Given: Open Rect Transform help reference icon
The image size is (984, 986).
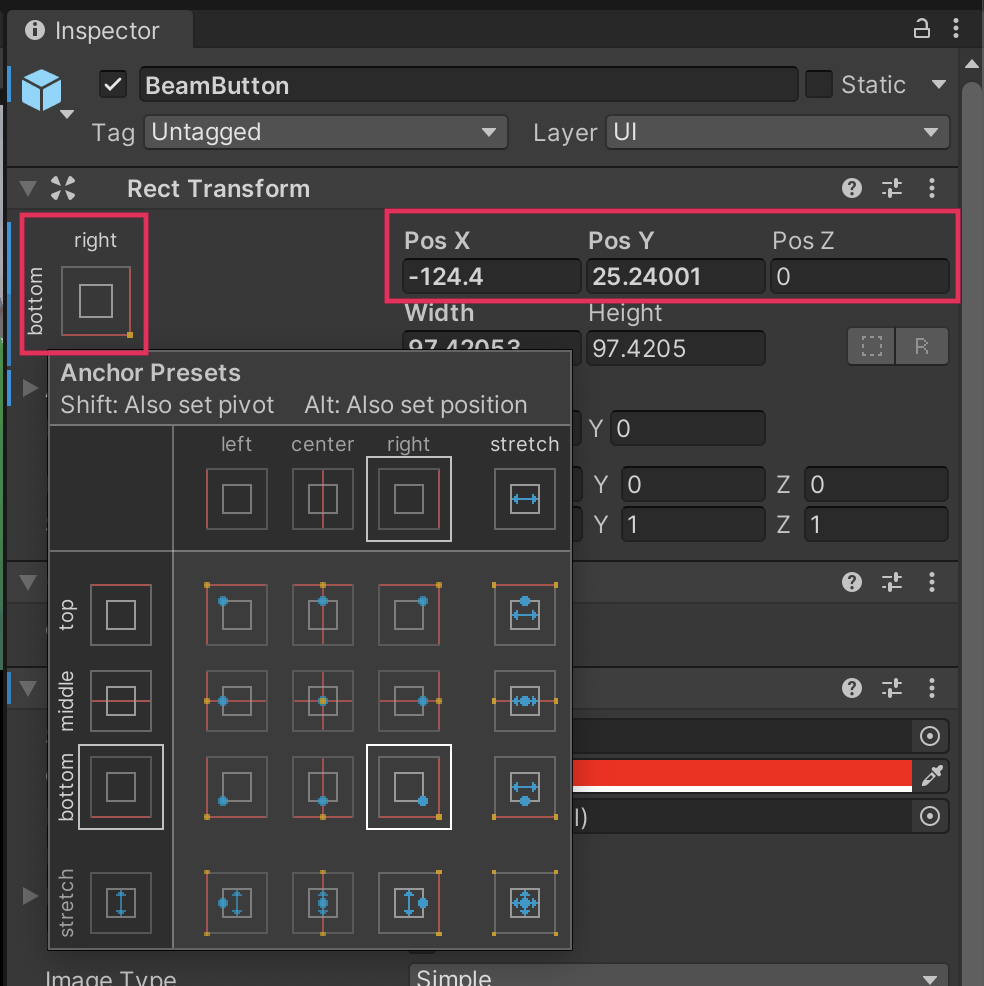Looking at the screenshot, I should point(852,188).
